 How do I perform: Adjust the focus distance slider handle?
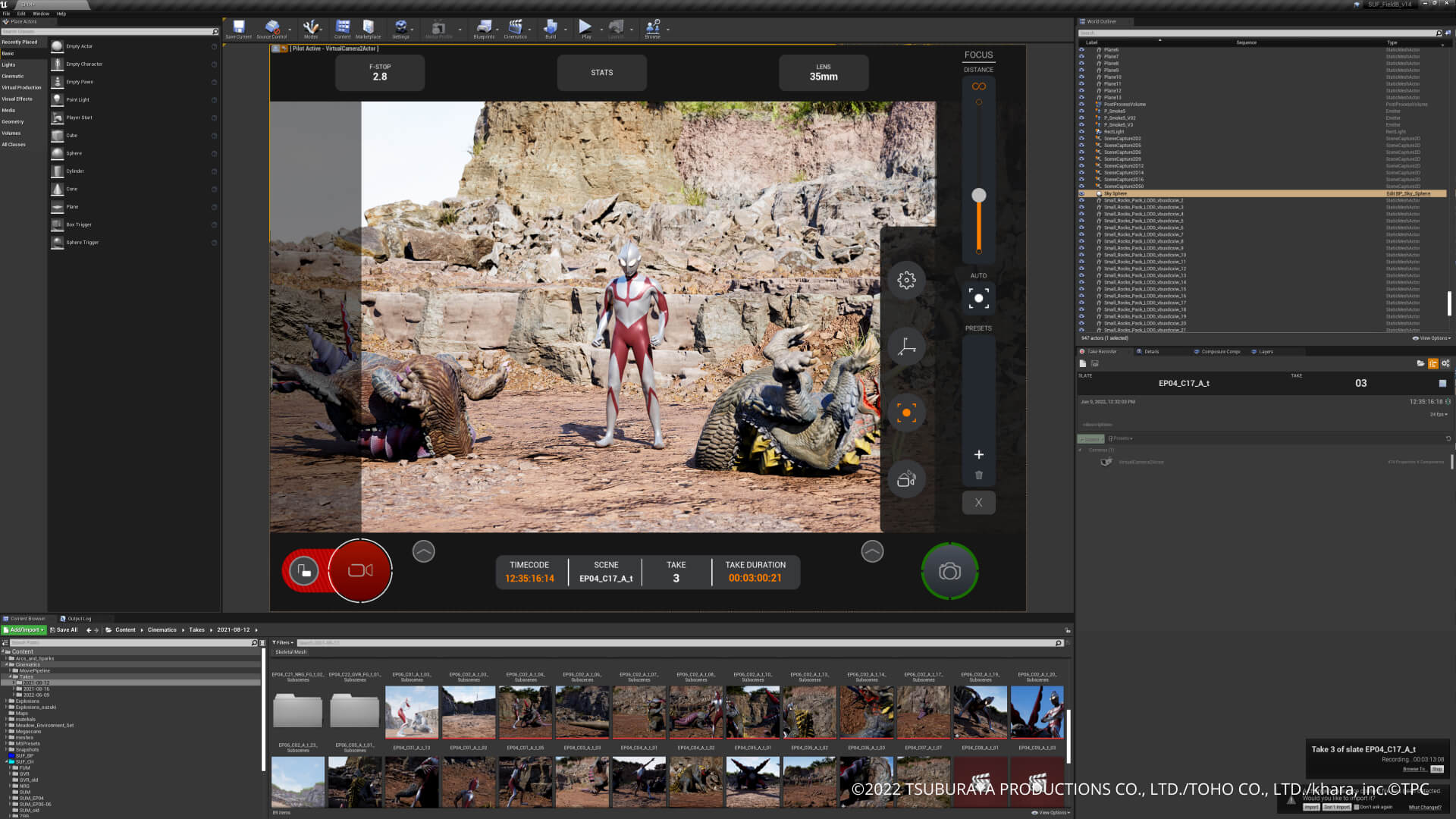[979, 195]
